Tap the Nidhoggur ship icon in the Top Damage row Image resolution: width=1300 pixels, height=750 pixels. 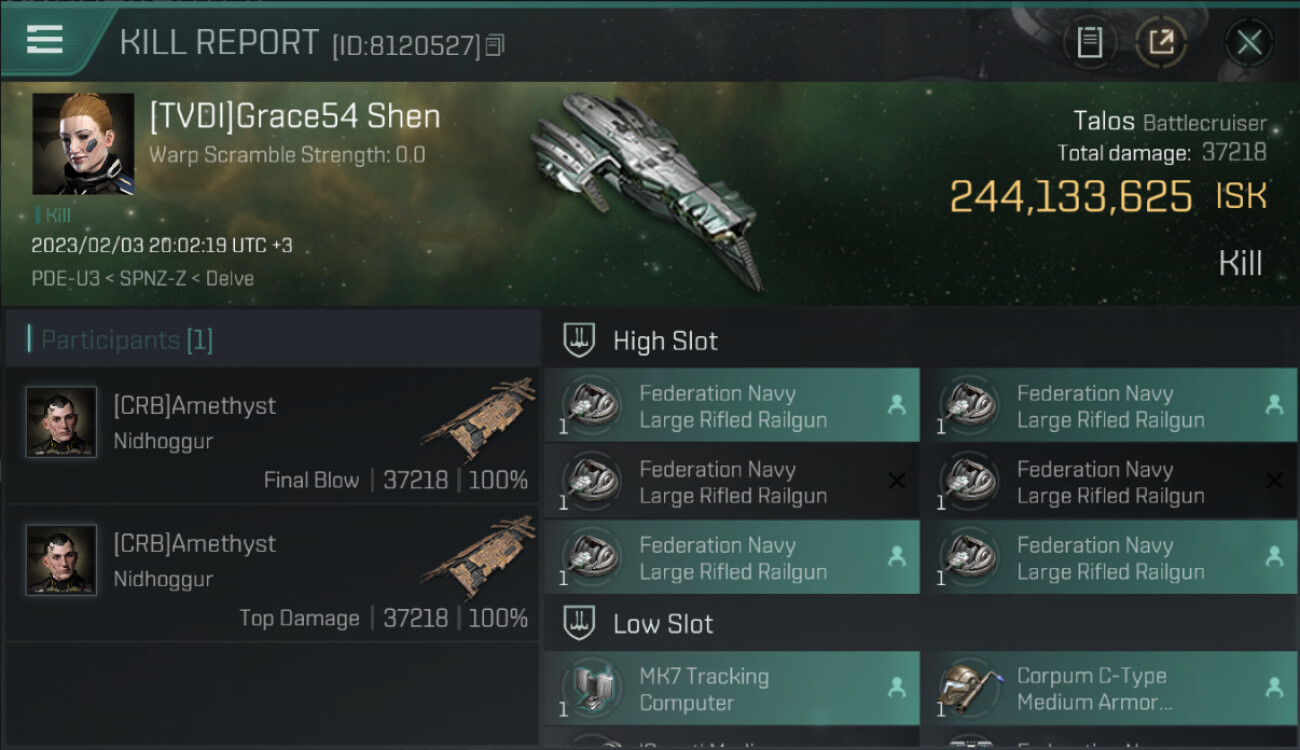tap(479, 556)
